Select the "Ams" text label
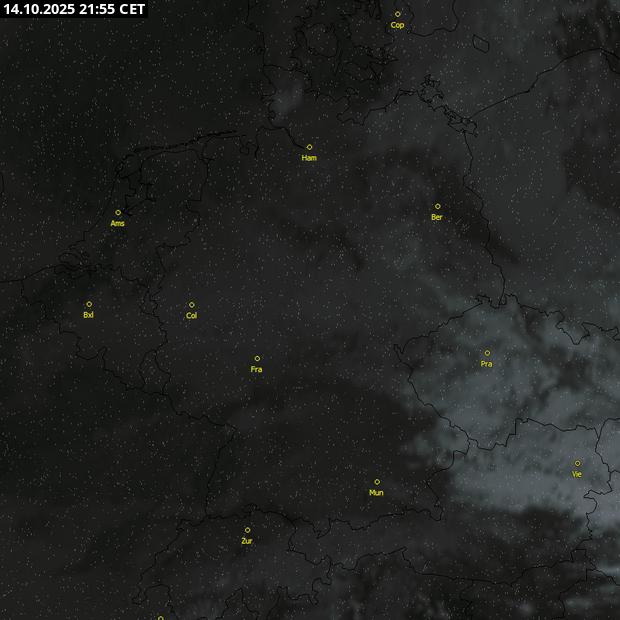The width and height of the screenshot is (620, 620). coord(118,223)
